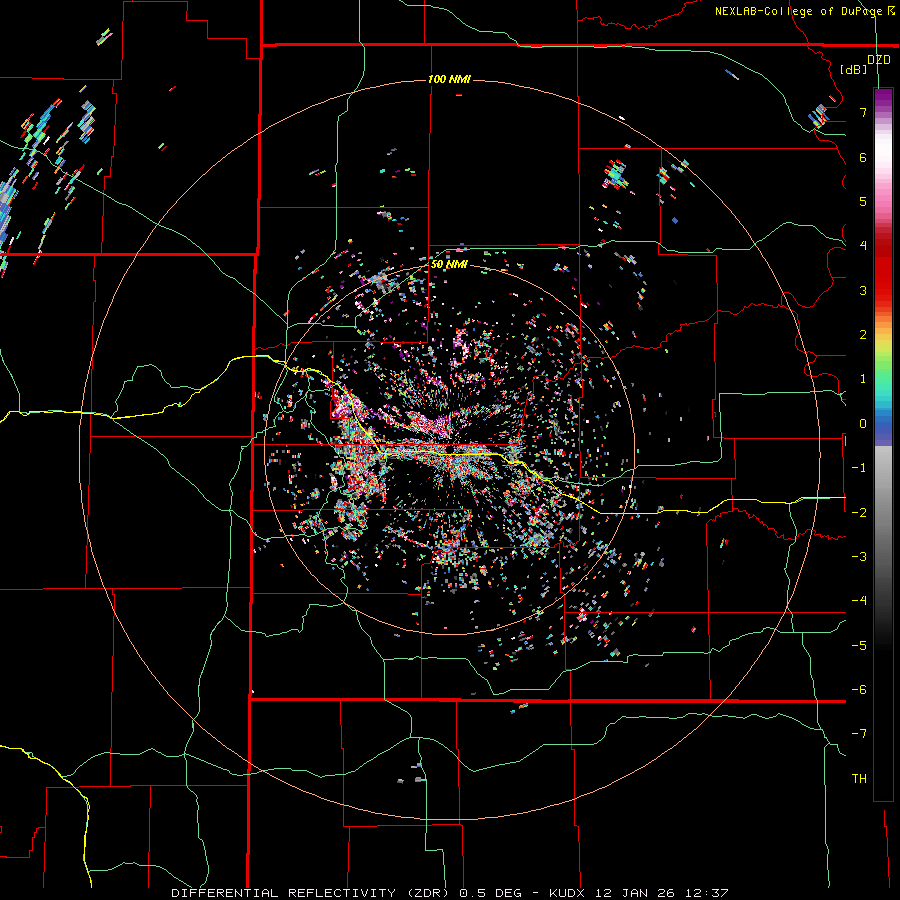Click the -2 value on color scale

(x=859, y=513)
